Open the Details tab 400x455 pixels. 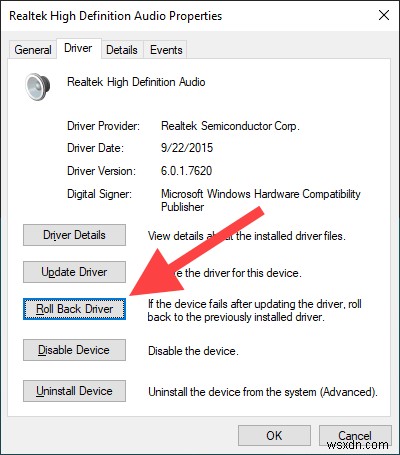click(x=122, y=50)
